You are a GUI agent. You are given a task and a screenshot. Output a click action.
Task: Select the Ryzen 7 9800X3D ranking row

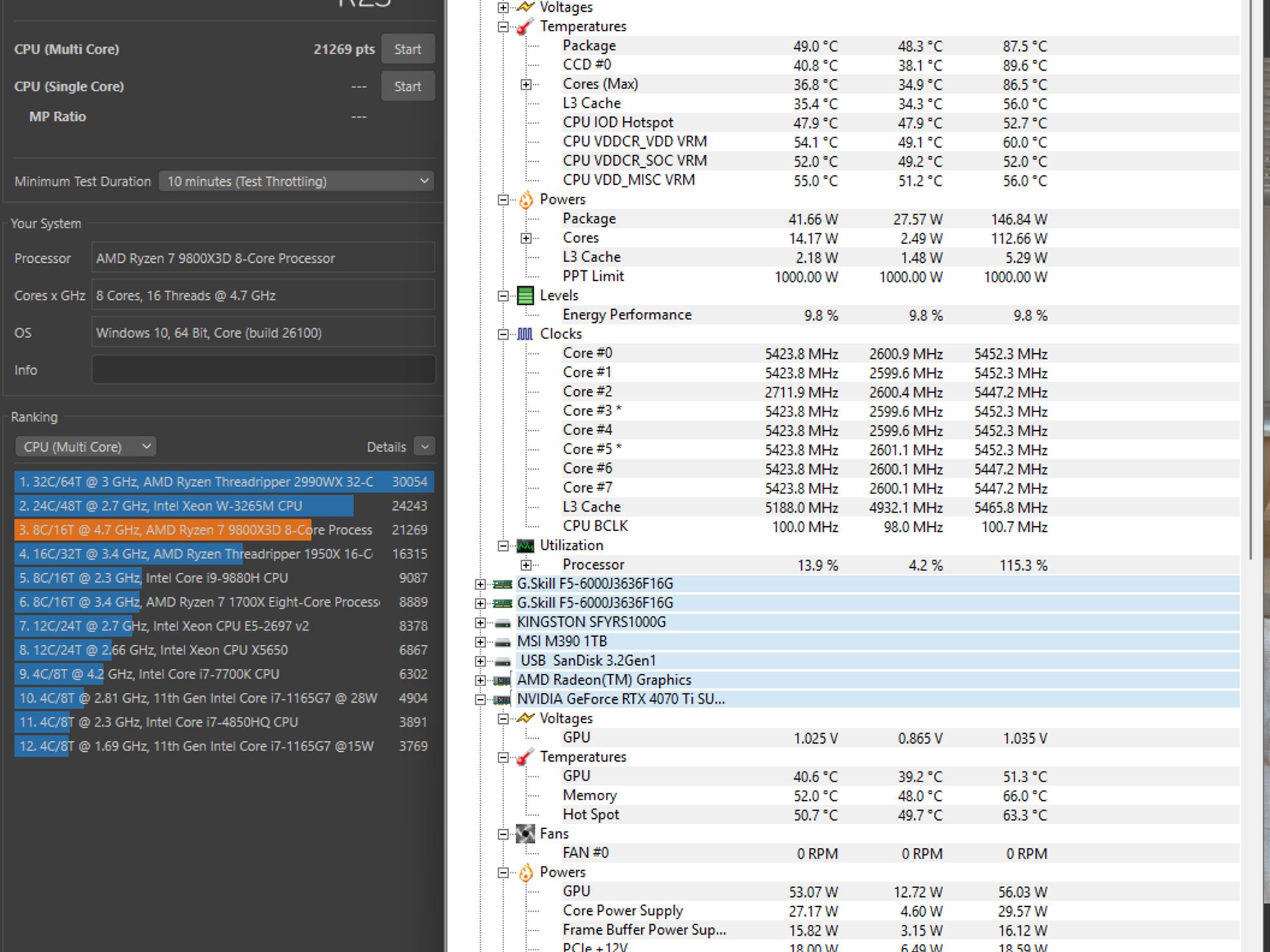[x=224, y=530]
